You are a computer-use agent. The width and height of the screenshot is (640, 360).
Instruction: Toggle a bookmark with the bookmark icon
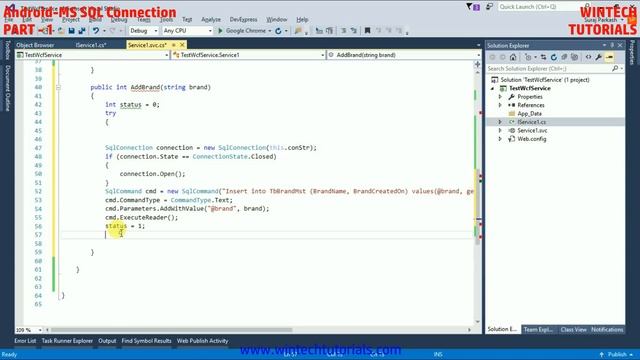[367, 31]
